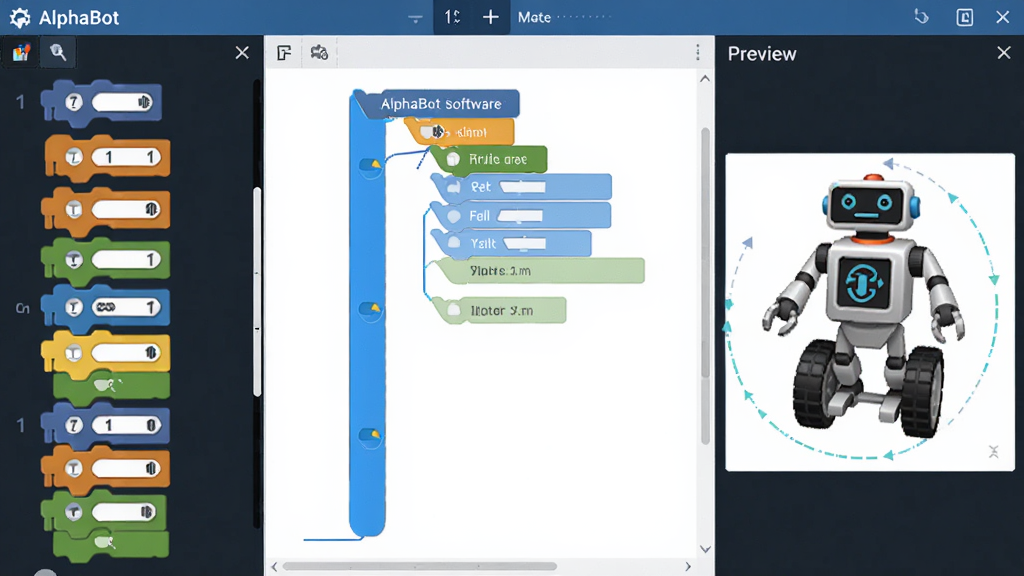Screen dimensions: 1024x576
Task: Click the Fell block value field
Action: tap(520, 216)
